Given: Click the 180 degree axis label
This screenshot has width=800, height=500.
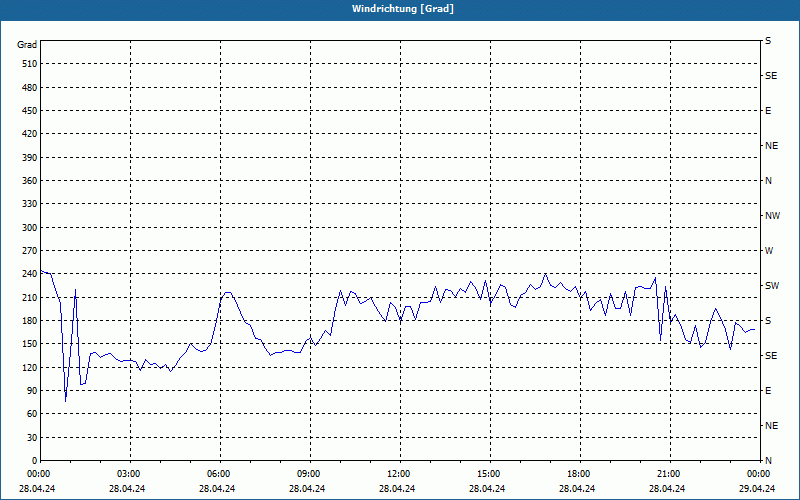Looking at the screenshot, I should [30, 321].
